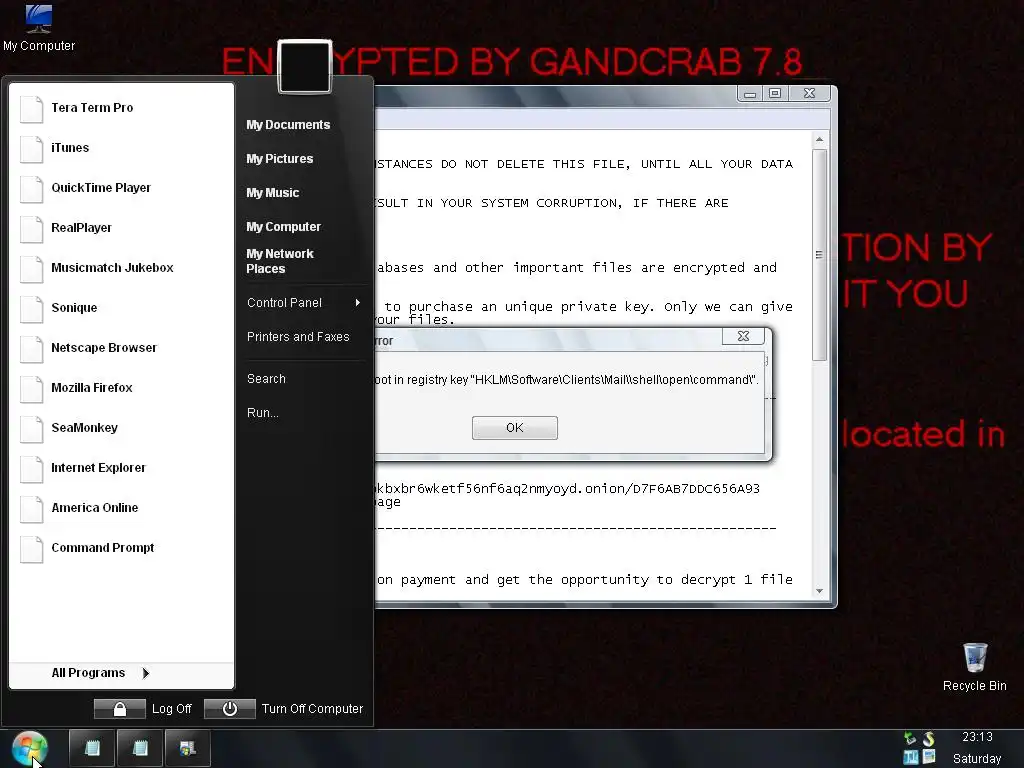1024x768 pixels.
Task: Click the Turn Off Computer label
Action: tap(312, 709)
